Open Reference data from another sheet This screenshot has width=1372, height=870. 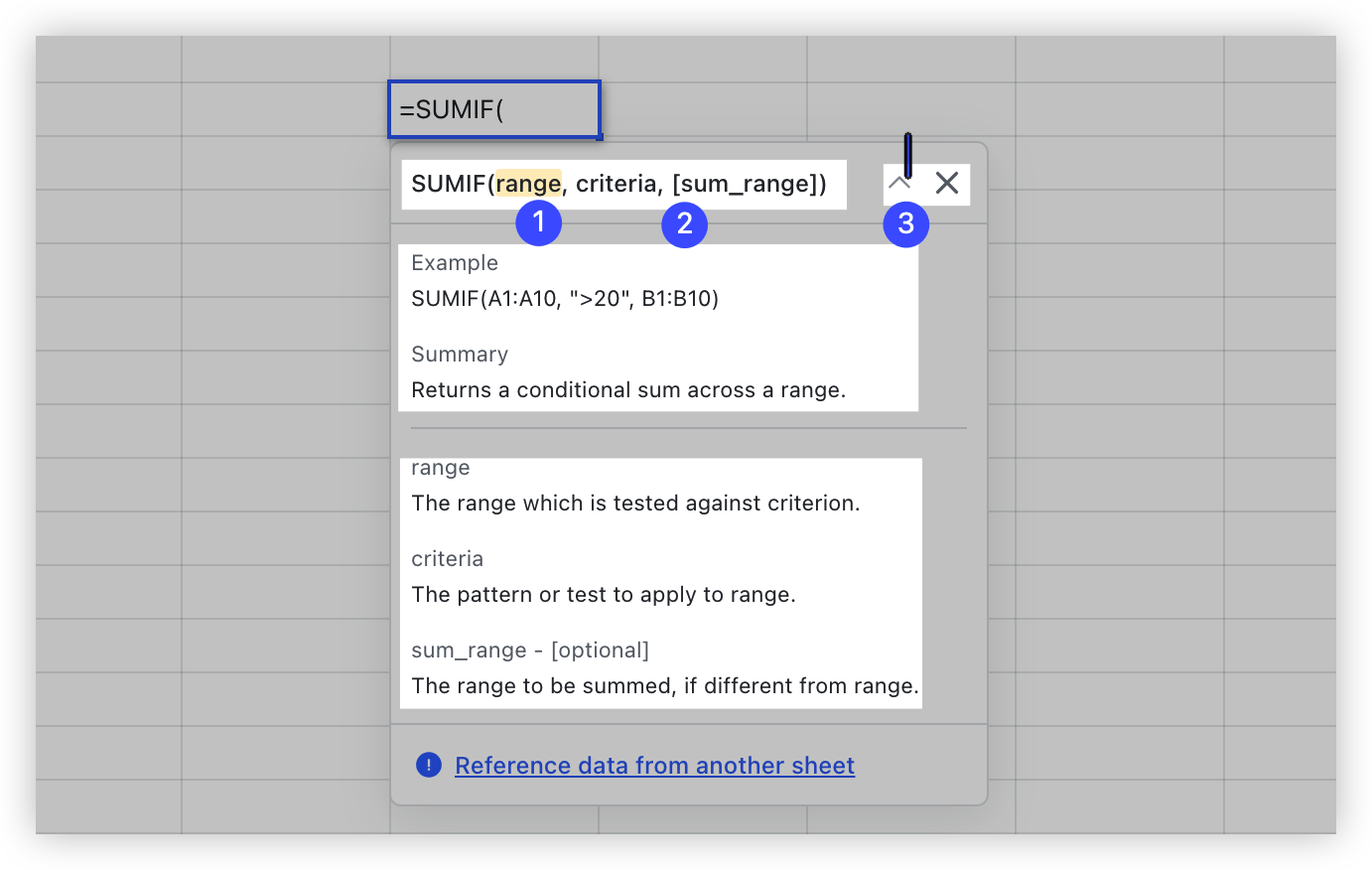[655, 765]
